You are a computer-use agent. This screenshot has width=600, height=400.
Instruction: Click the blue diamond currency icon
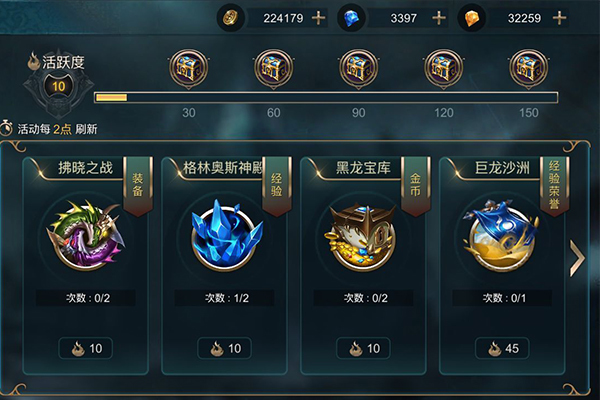click(351, 18)
